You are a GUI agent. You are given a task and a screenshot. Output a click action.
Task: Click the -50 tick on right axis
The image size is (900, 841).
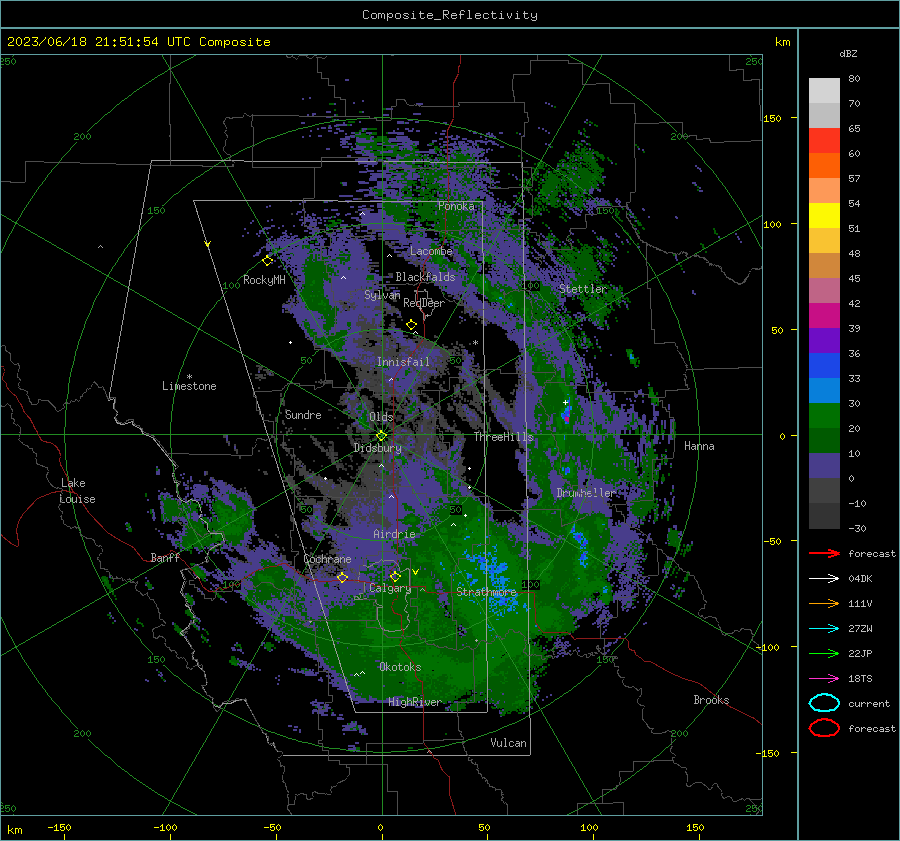pyautogui.click(x=772, y=541)
